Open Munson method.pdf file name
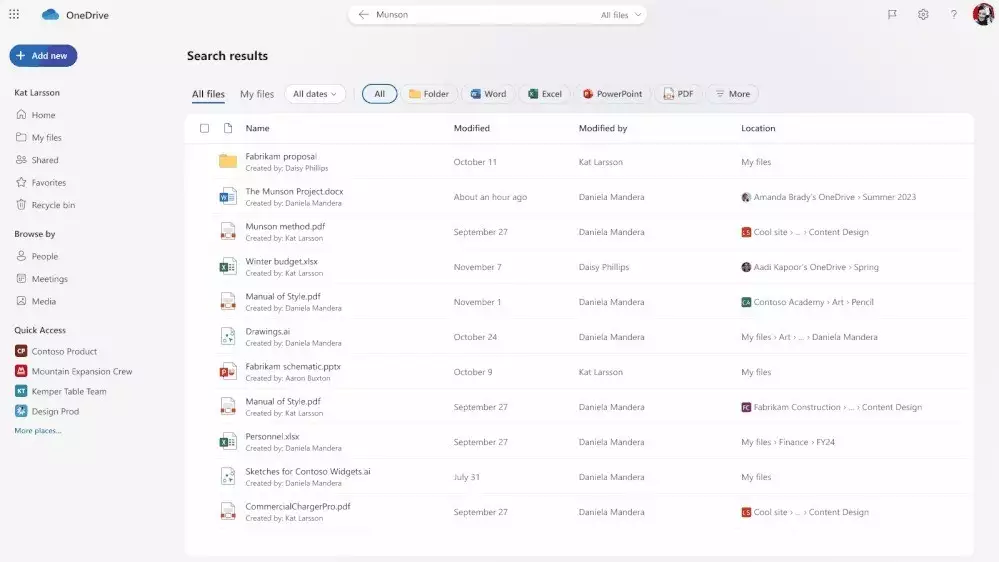 pos(285,226)
